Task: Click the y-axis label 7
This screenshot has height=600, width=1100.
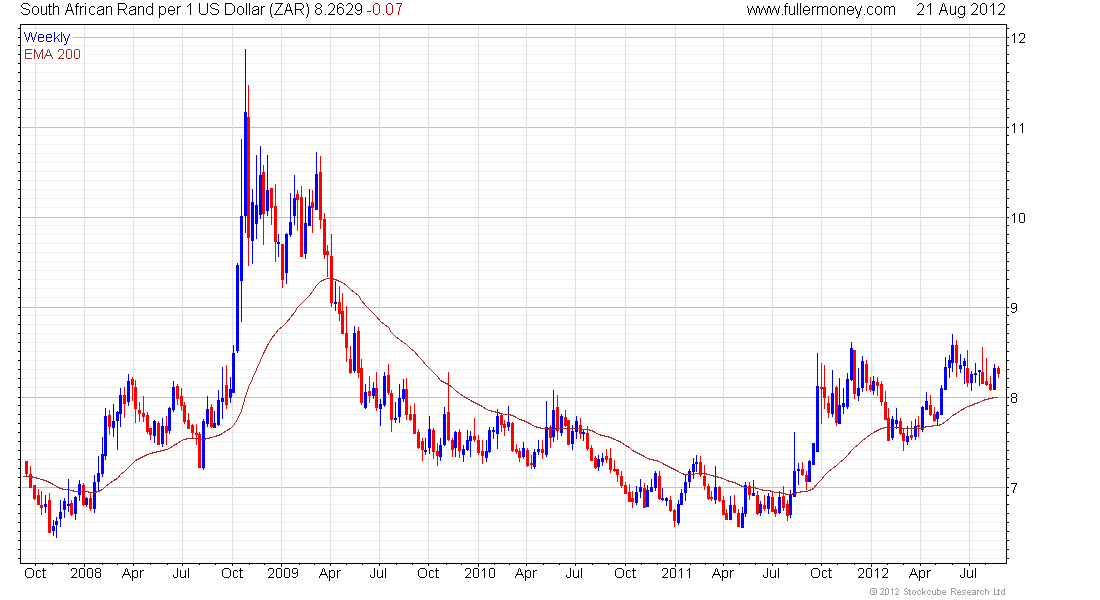Action: coord(1013,488)
